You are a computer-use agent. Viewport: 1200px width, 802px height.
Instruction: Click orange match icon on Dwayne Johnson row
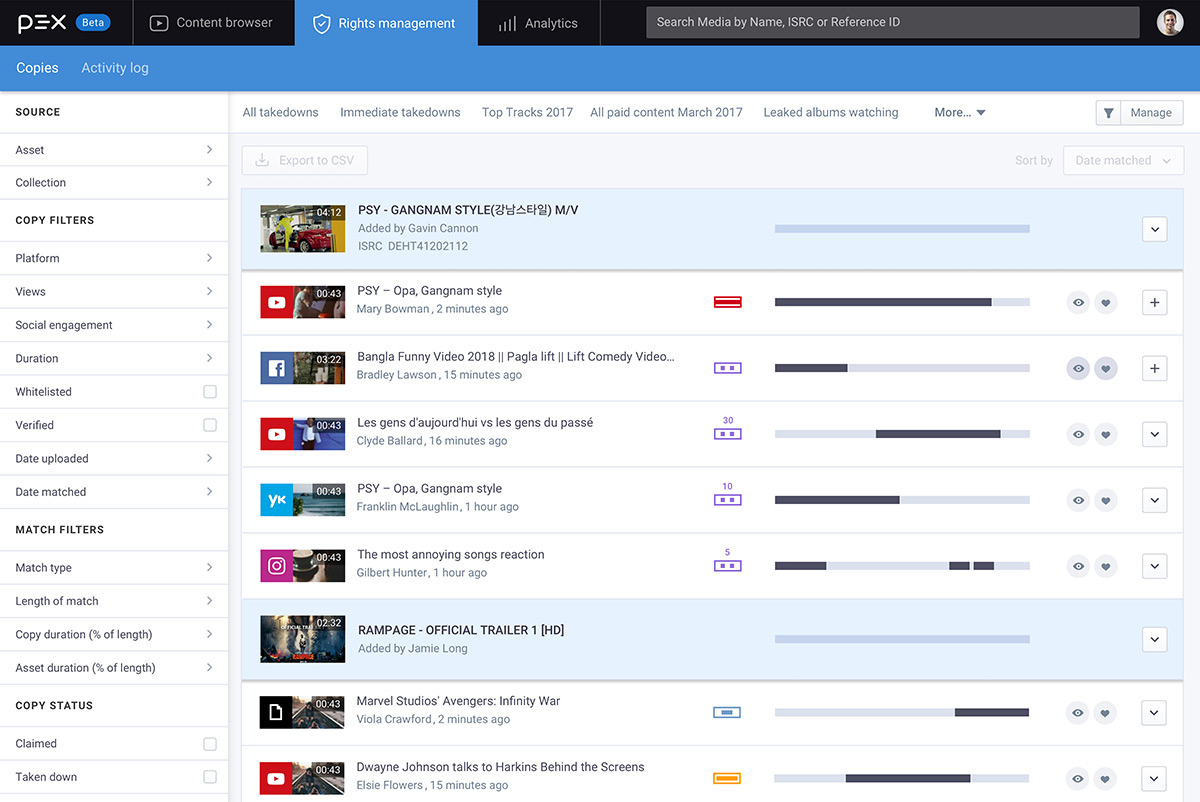(x=727, y=778)
